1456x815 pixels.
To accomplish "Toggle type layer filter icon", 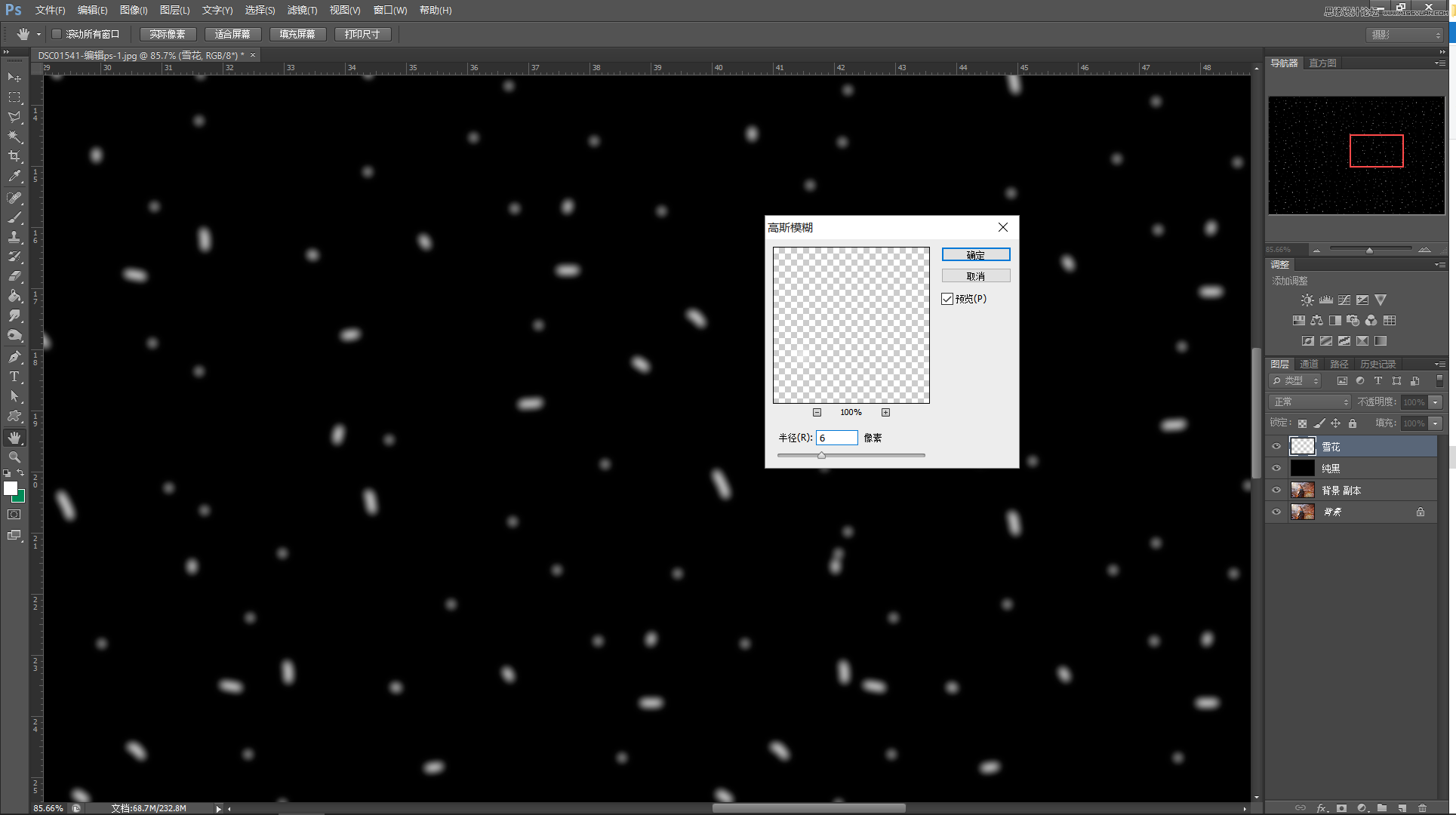I will point(1378,381).
